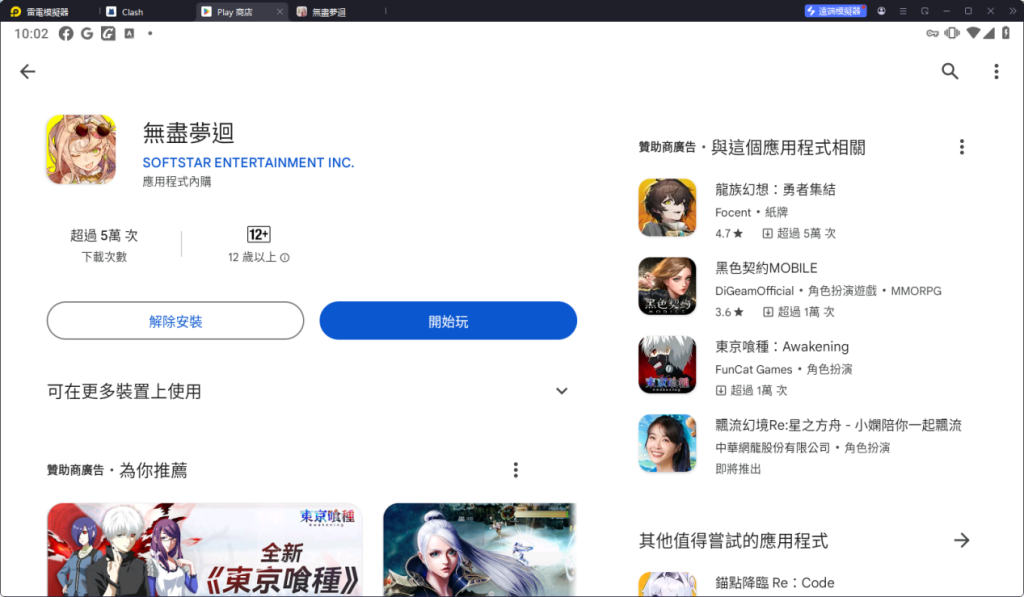
Task: Go back using the arrow icon
Action: pos(27,71)
